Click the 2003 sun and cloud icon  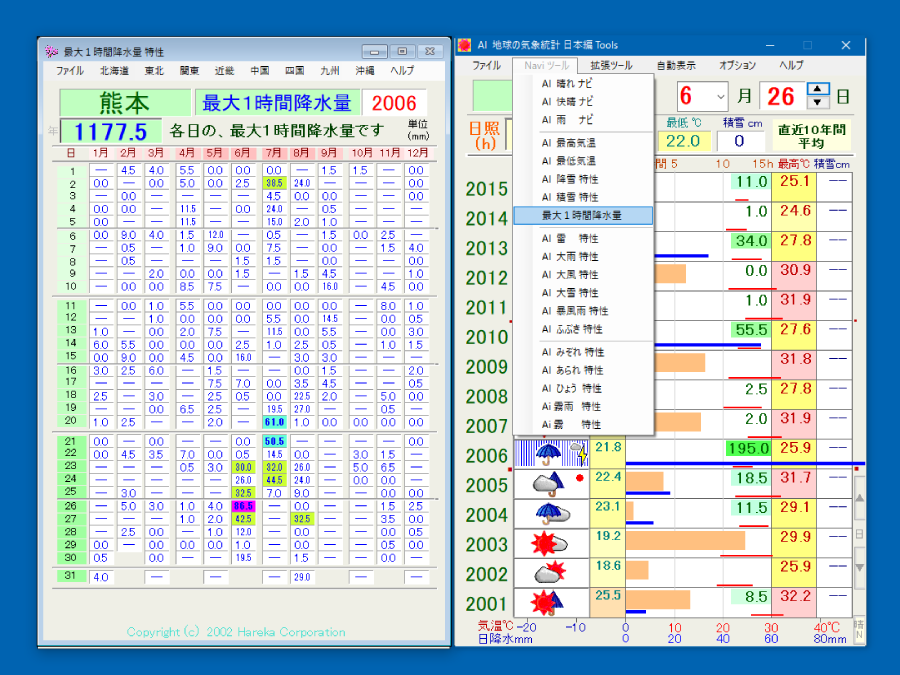pyautogui.click(x=550, y=543)
